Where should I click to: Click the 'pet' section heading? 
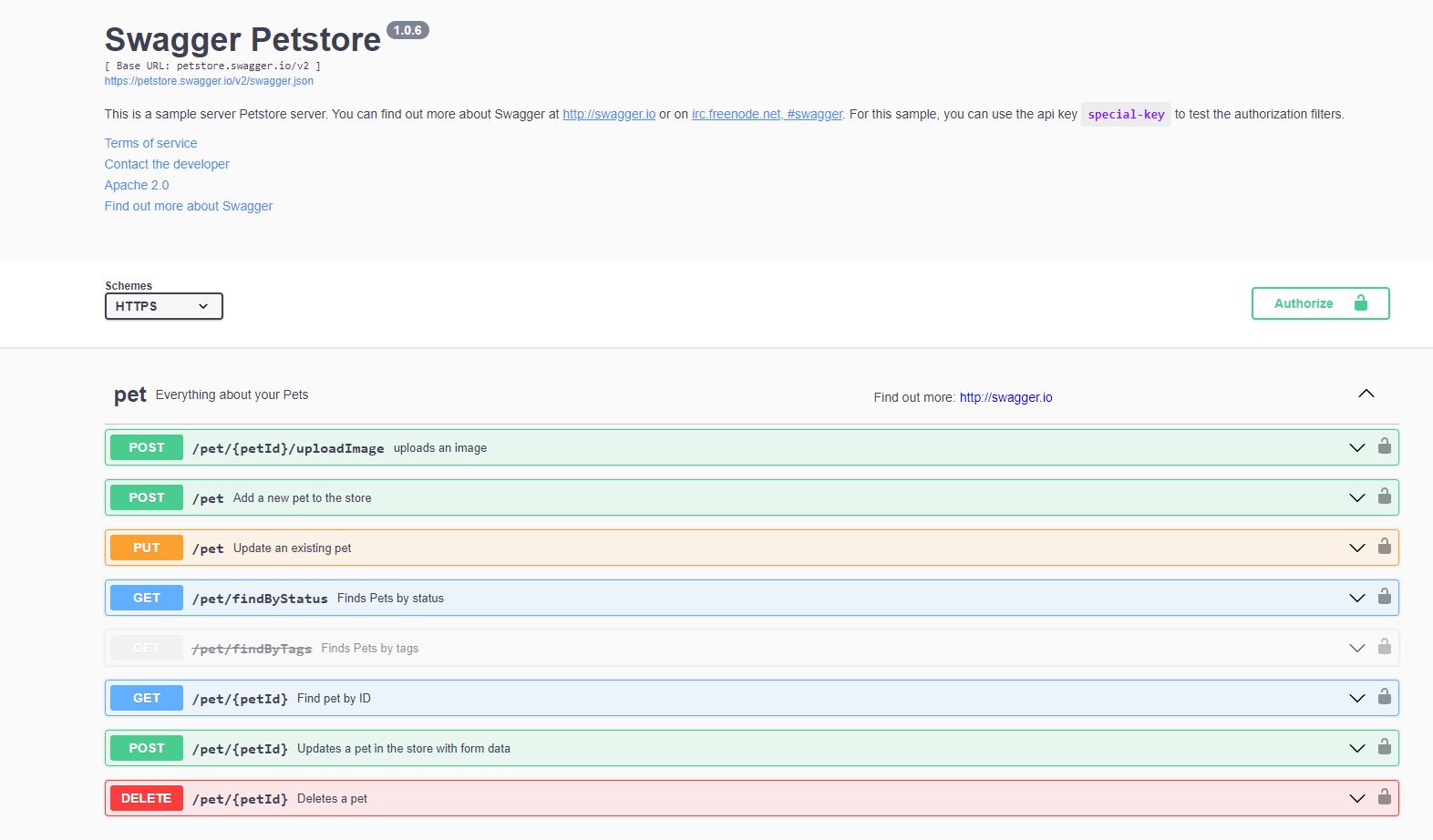click(129, 394)
